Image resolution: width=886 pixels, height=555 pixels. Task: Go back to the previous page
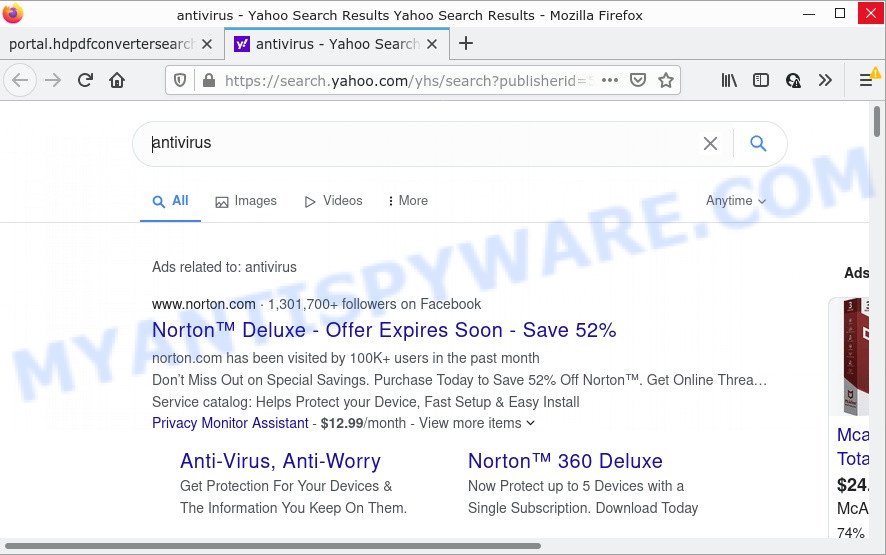click(x=20, y=80)
